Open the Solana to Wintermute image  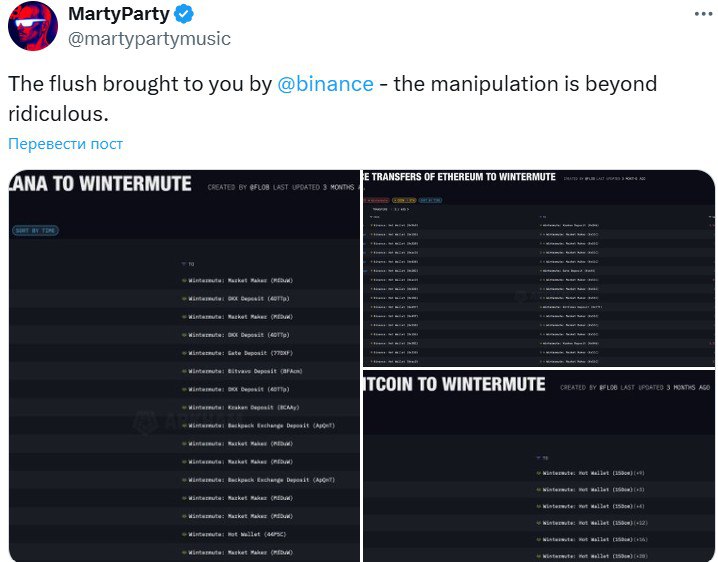tap(183, 366)
